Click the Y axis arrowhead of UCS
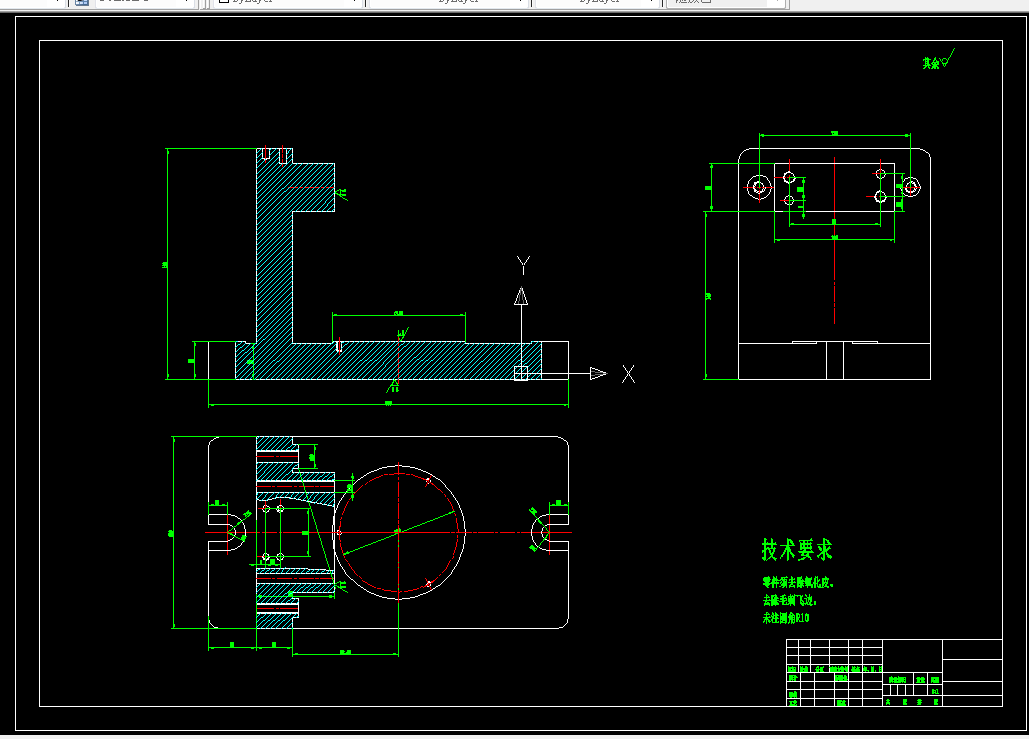The width and height of the screenshot is (1029, 739). pyautogui.click(x=521, y=296)
